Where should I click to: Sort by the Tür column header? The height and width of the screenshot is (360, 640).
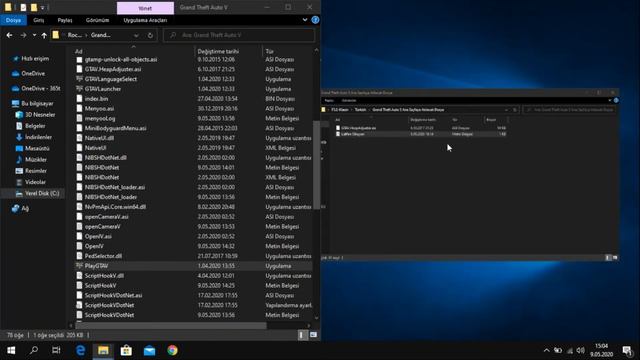coord(269,51)
